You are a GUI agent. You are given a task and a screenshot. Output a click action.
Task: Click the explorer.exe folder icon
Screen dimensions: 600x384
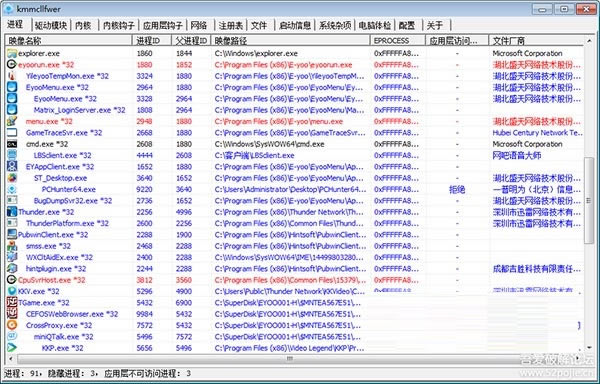coord(12,53)
